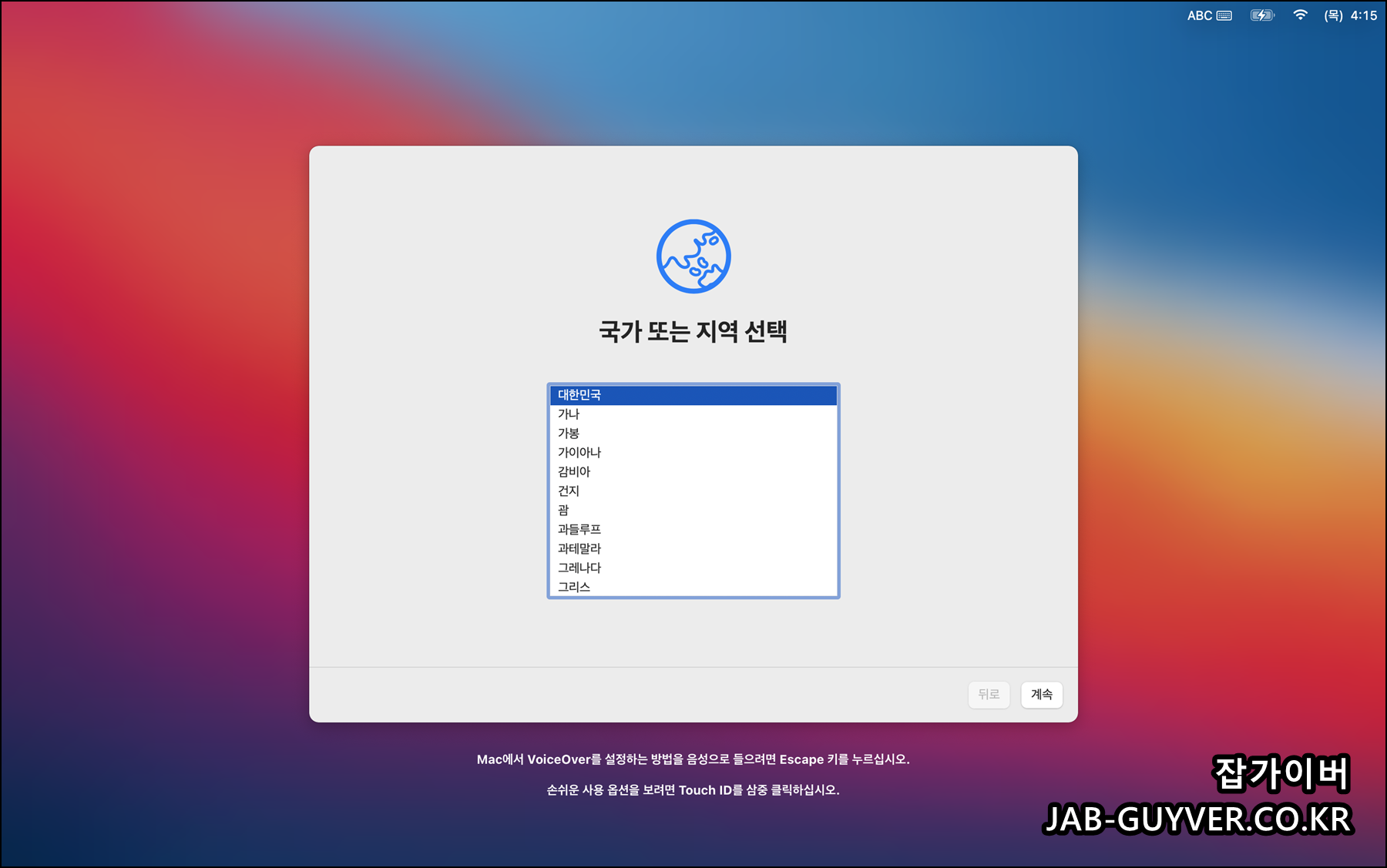
Task: Open the Wi-Fi menu in menu bar
Action: [1301, 15]
